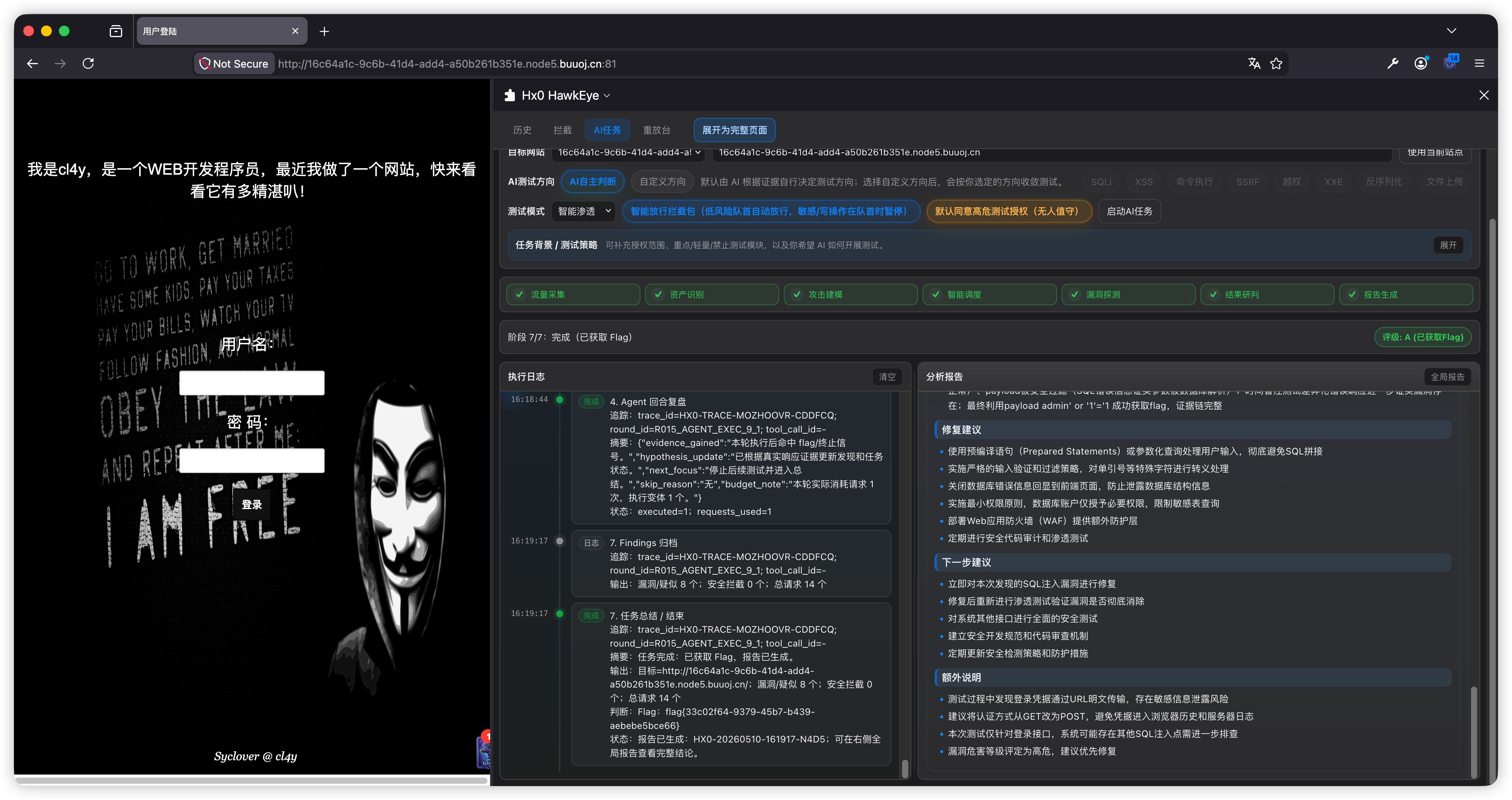Reload the current page
The width and height of the screenshot is (1512, 800).
click(x=88, y=63)
